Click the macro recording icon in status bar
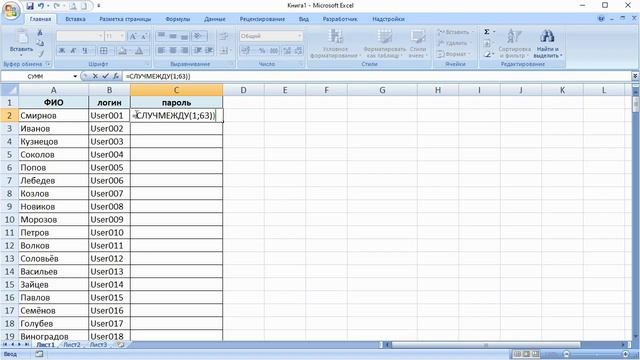The image size is (640, 360). pos(39,354)
